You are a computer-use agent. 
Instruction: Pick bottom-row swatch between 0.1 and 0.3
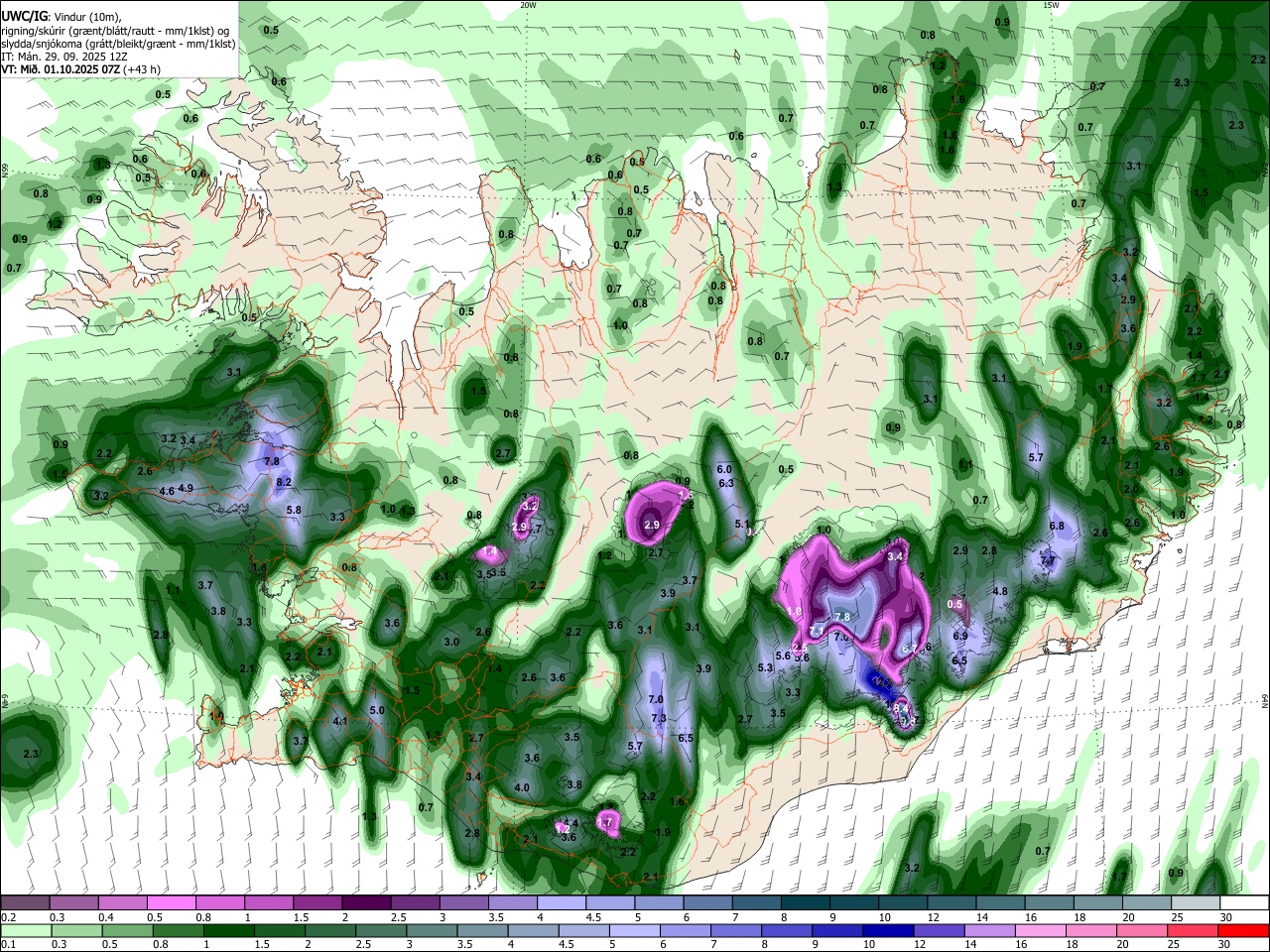tap(25, 930)
